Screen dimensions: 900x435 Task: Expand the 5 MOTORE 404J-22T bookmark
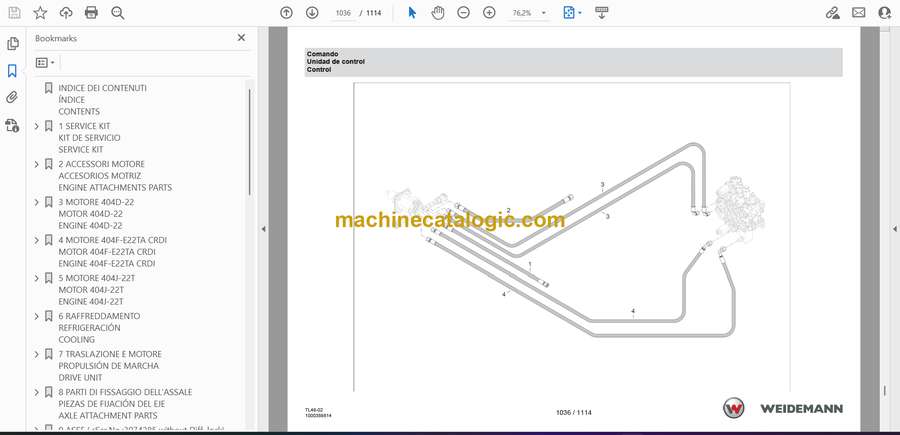tap(37, 278)
